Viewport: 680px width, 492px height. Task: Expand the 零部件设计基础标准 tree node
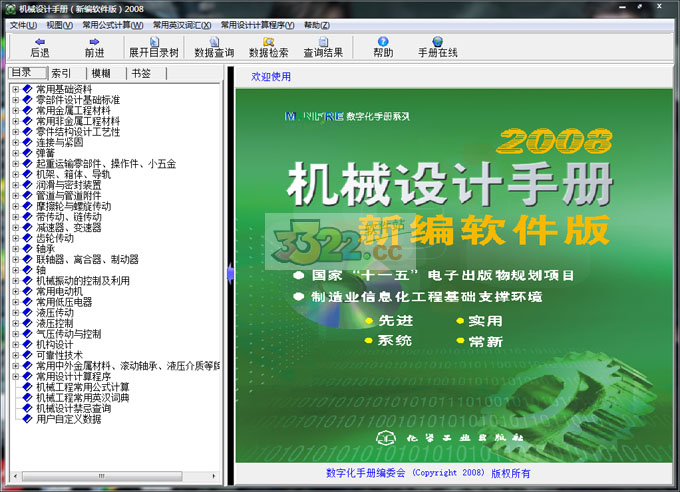pos(16,100)
